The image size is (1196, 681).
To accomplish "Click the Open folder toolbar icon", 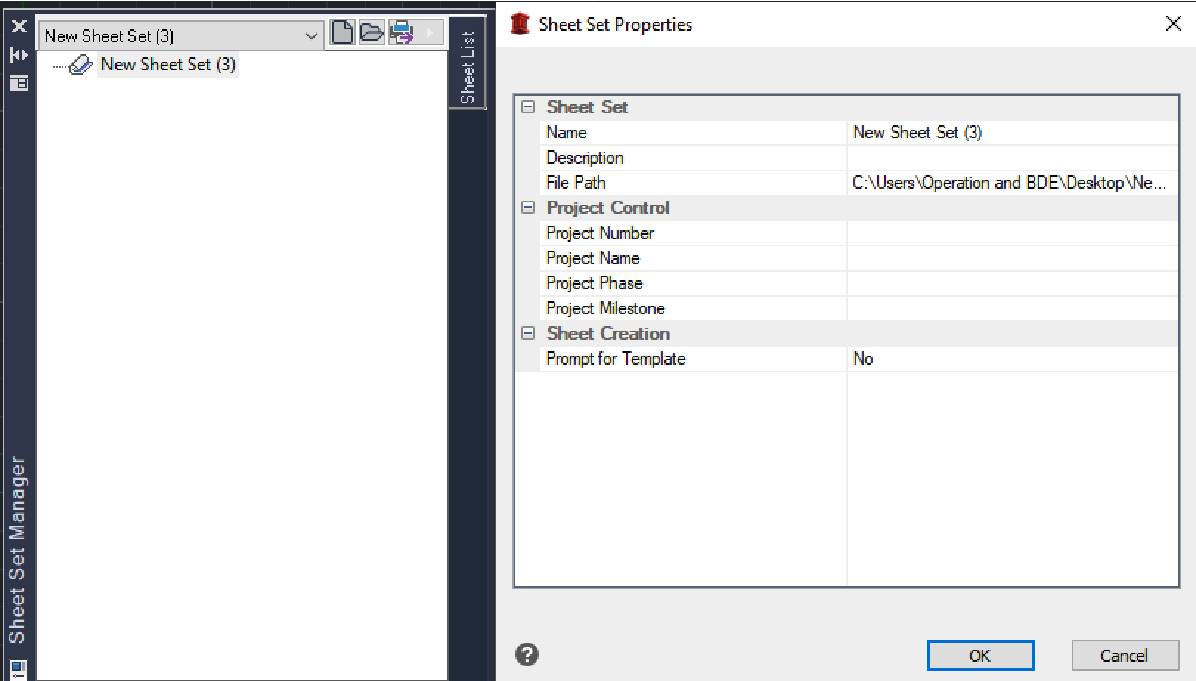I will 372,33.
